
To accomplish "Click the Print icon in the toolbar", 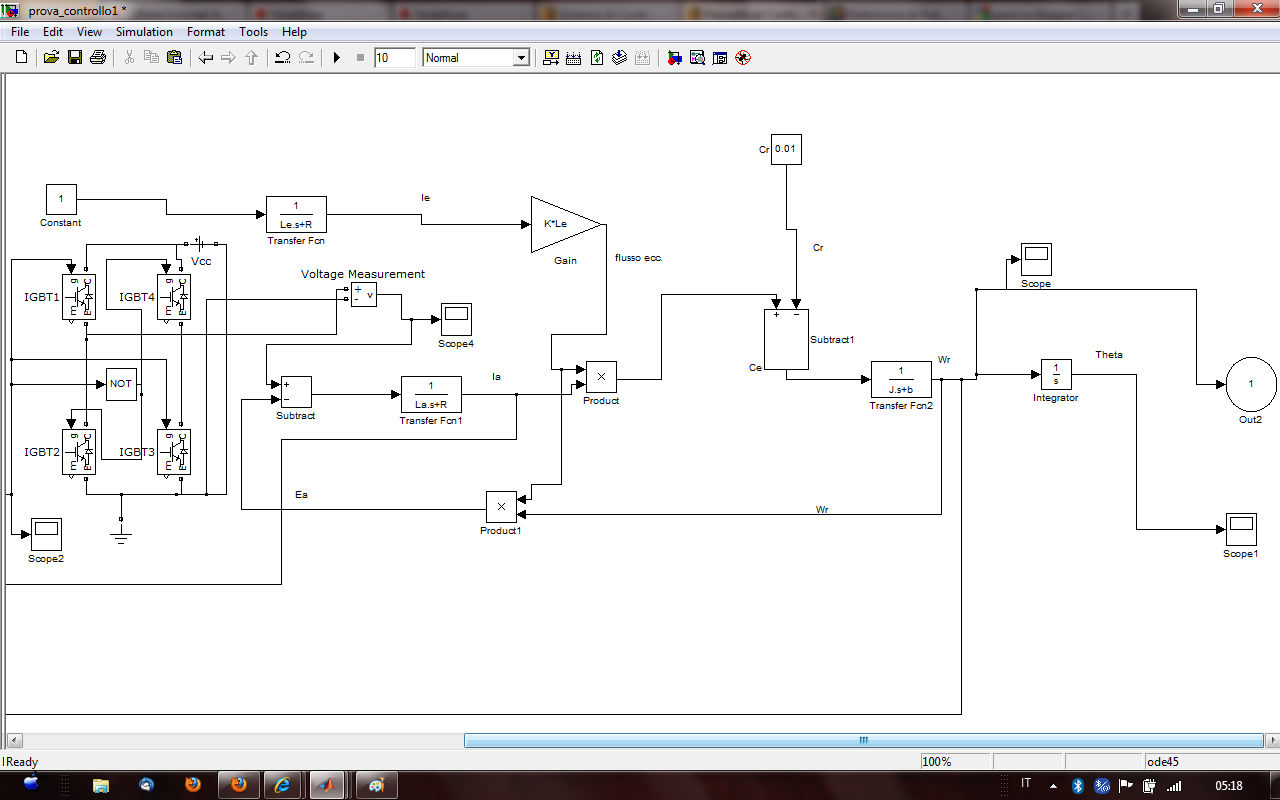I will tap(97, 58).
